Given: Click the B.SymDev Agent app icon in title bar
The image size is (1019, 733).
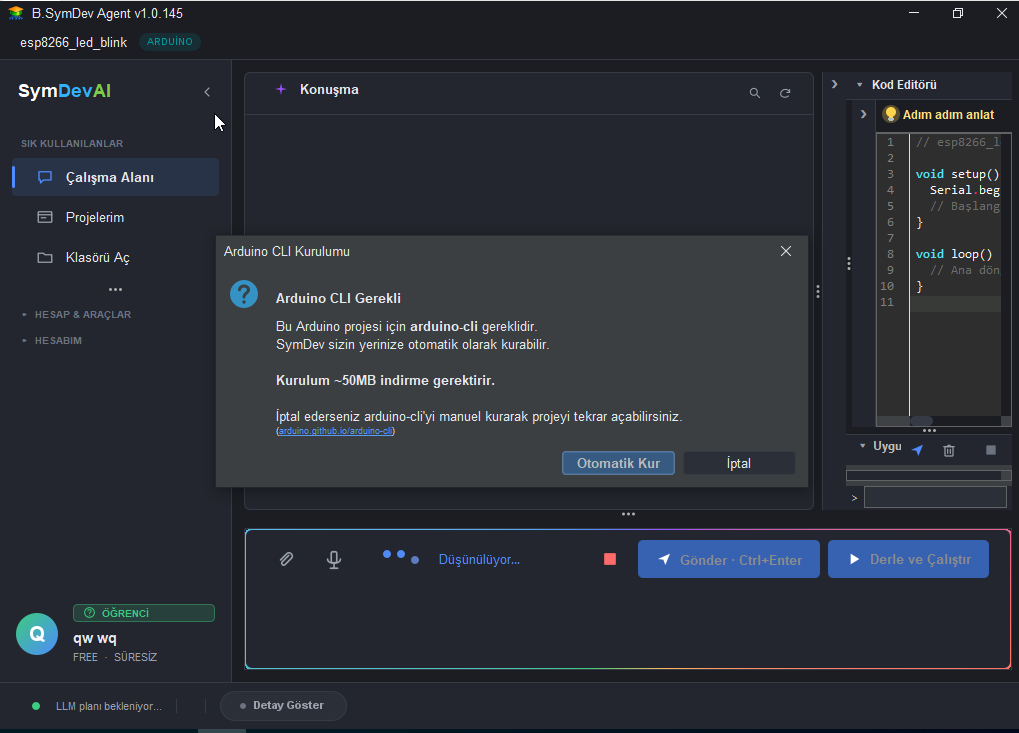Looking at the screenshot, I should 16,13.
